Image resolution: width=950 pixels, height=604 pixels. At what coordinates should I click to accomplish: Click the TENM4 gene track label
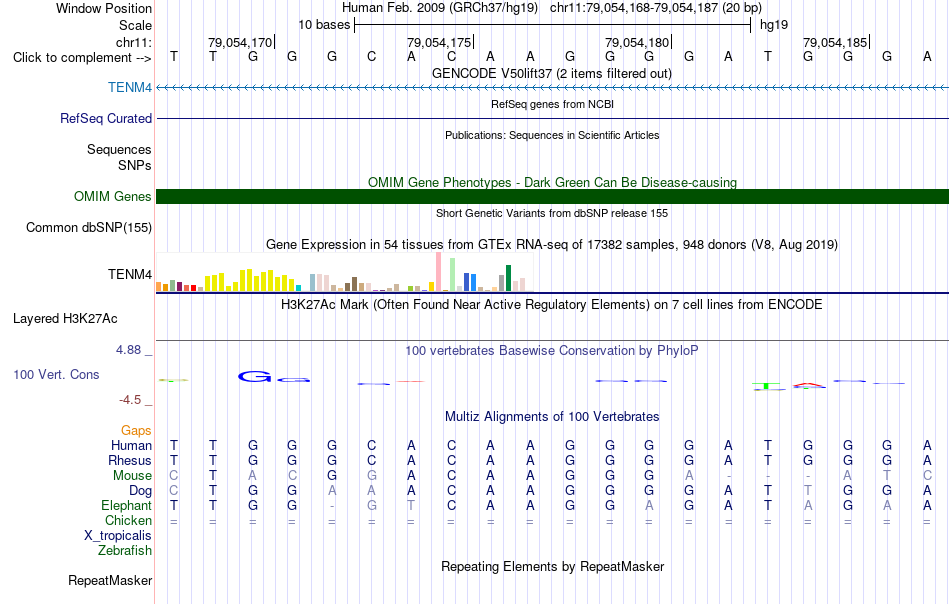(x=130, y=87)
